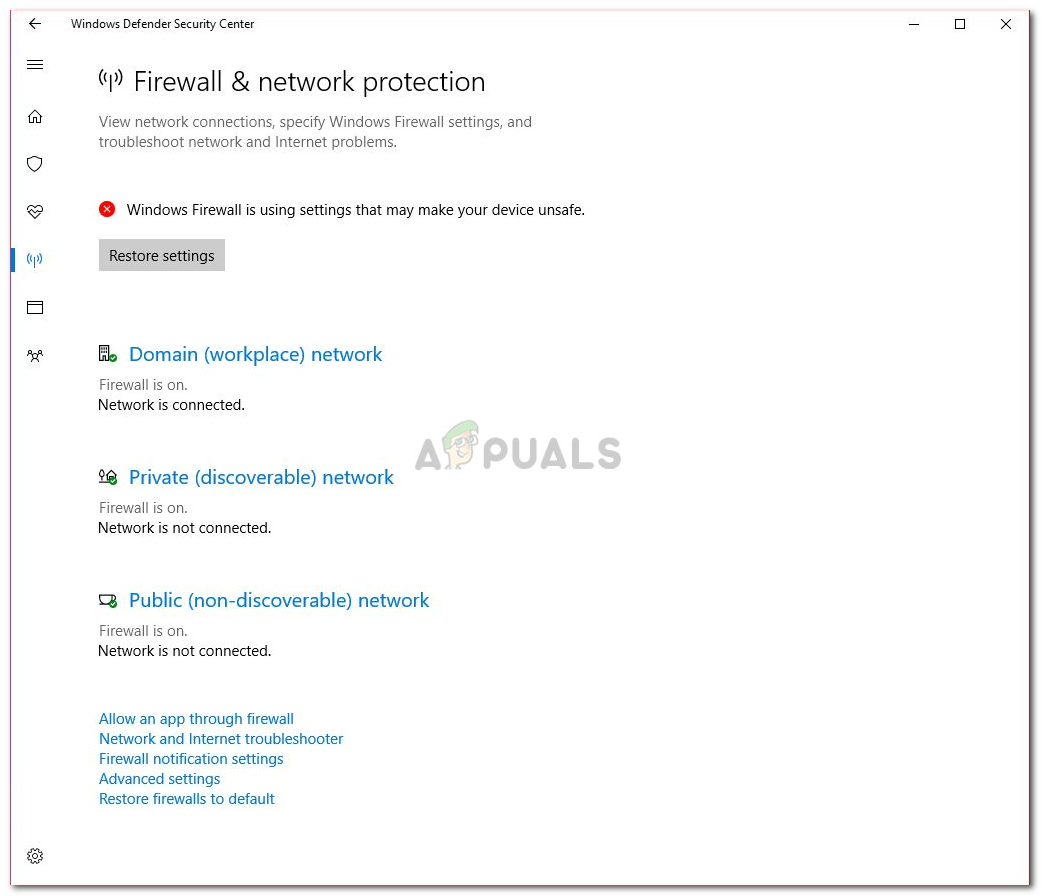This screenshot has height=896, width=1041.
Task: Click the red error warning icon
Action: 107,209
